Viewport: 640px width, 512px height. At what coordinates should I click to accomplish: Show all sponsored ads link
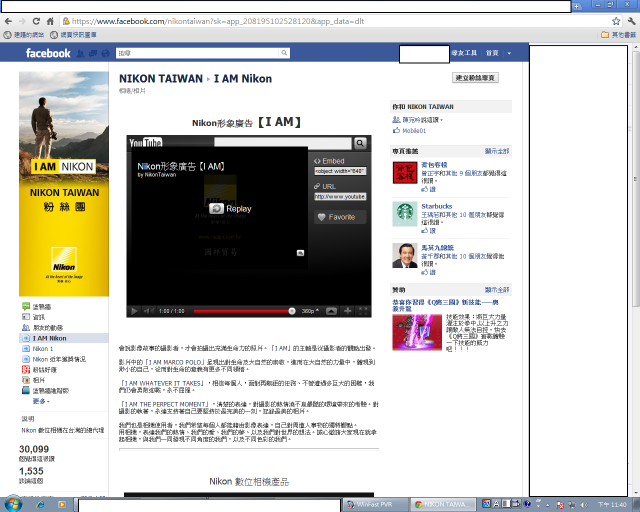[497, 290]
